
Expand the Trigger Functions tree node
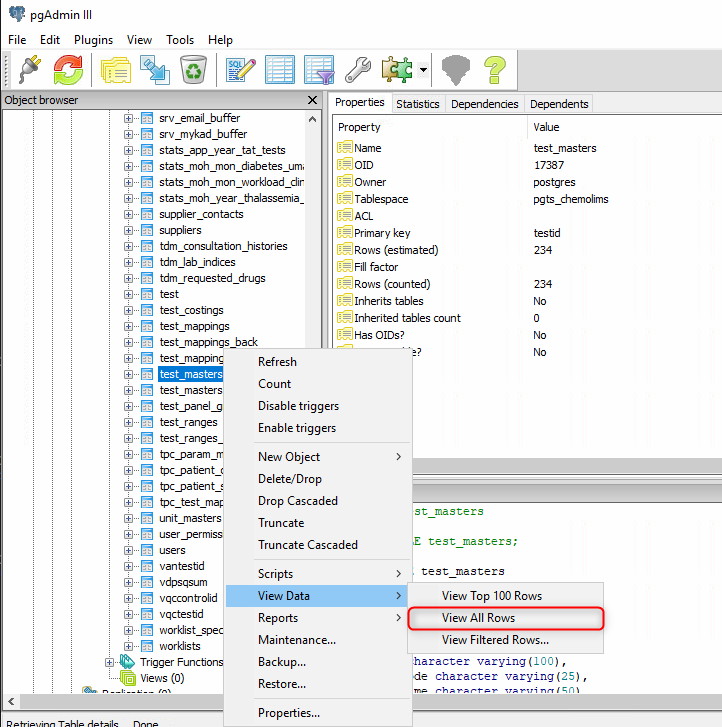(x=110, y=662)
